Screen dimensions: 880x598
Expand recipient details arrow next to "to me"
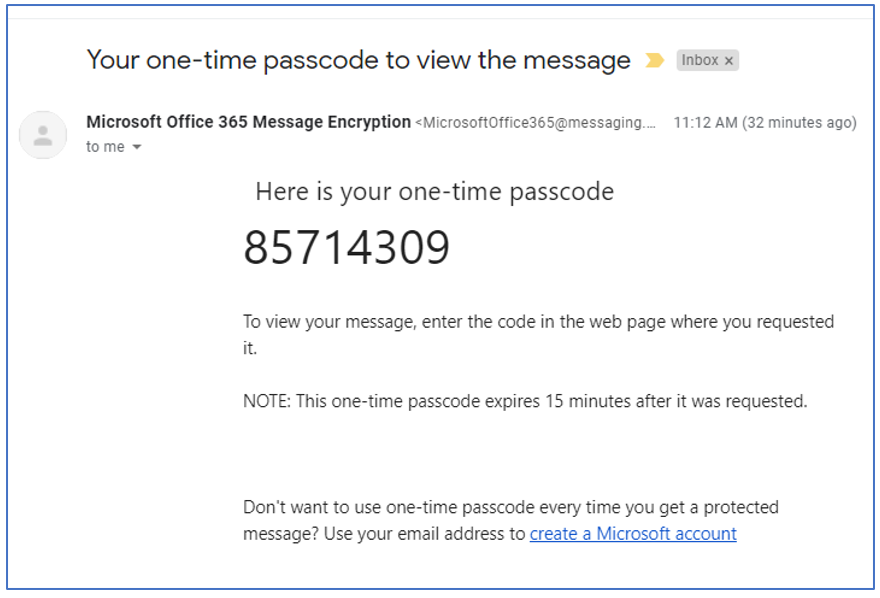click(x=136, y=147)
